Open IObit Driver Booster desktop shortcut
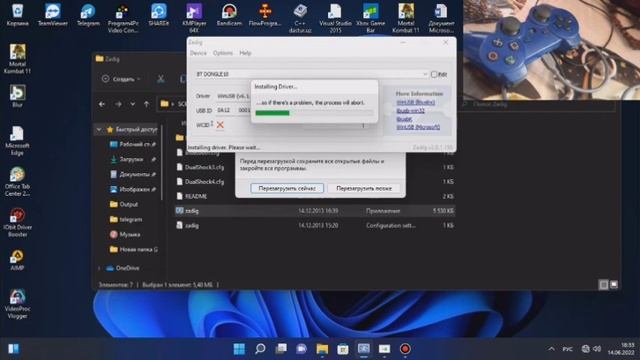 17,222
